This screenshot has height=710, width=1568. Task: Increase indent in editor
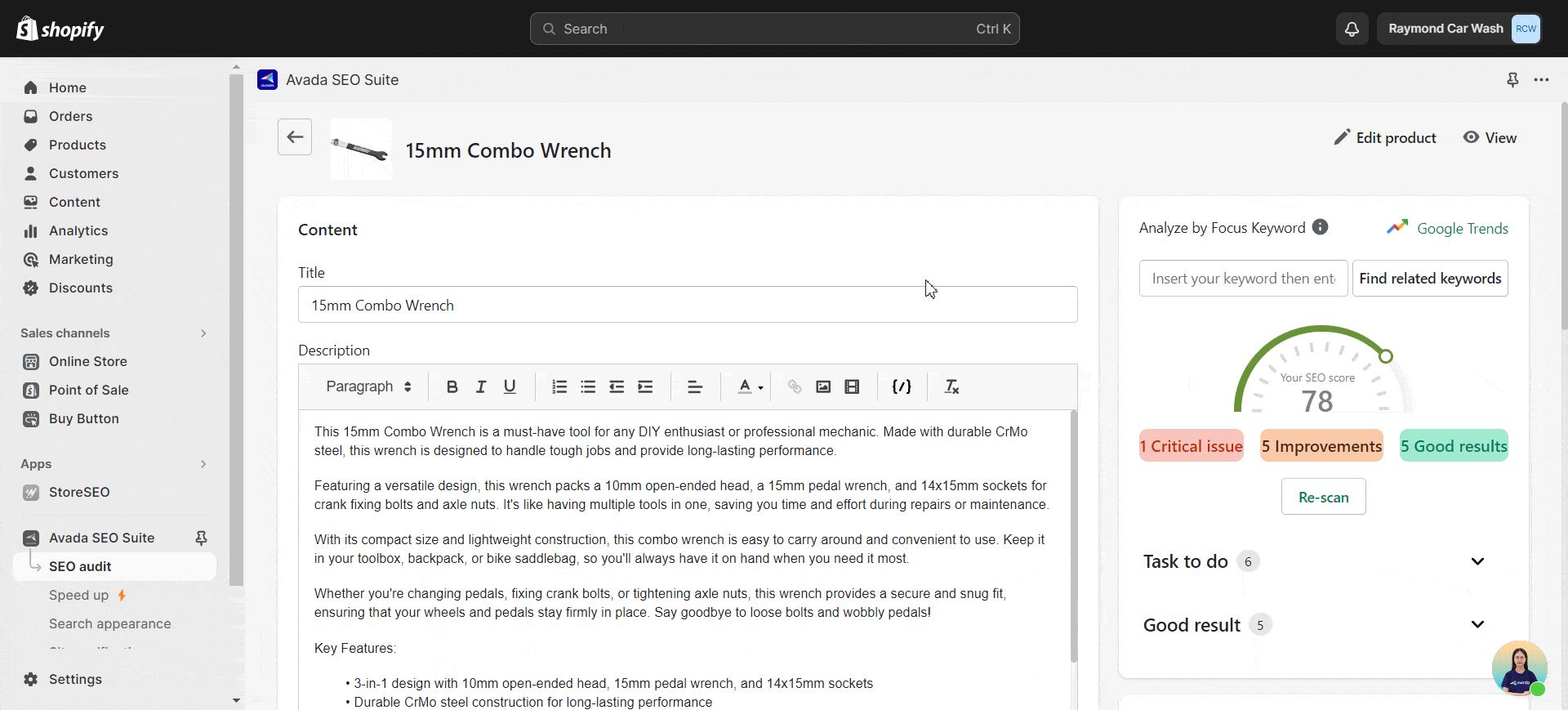coord(645,386)
